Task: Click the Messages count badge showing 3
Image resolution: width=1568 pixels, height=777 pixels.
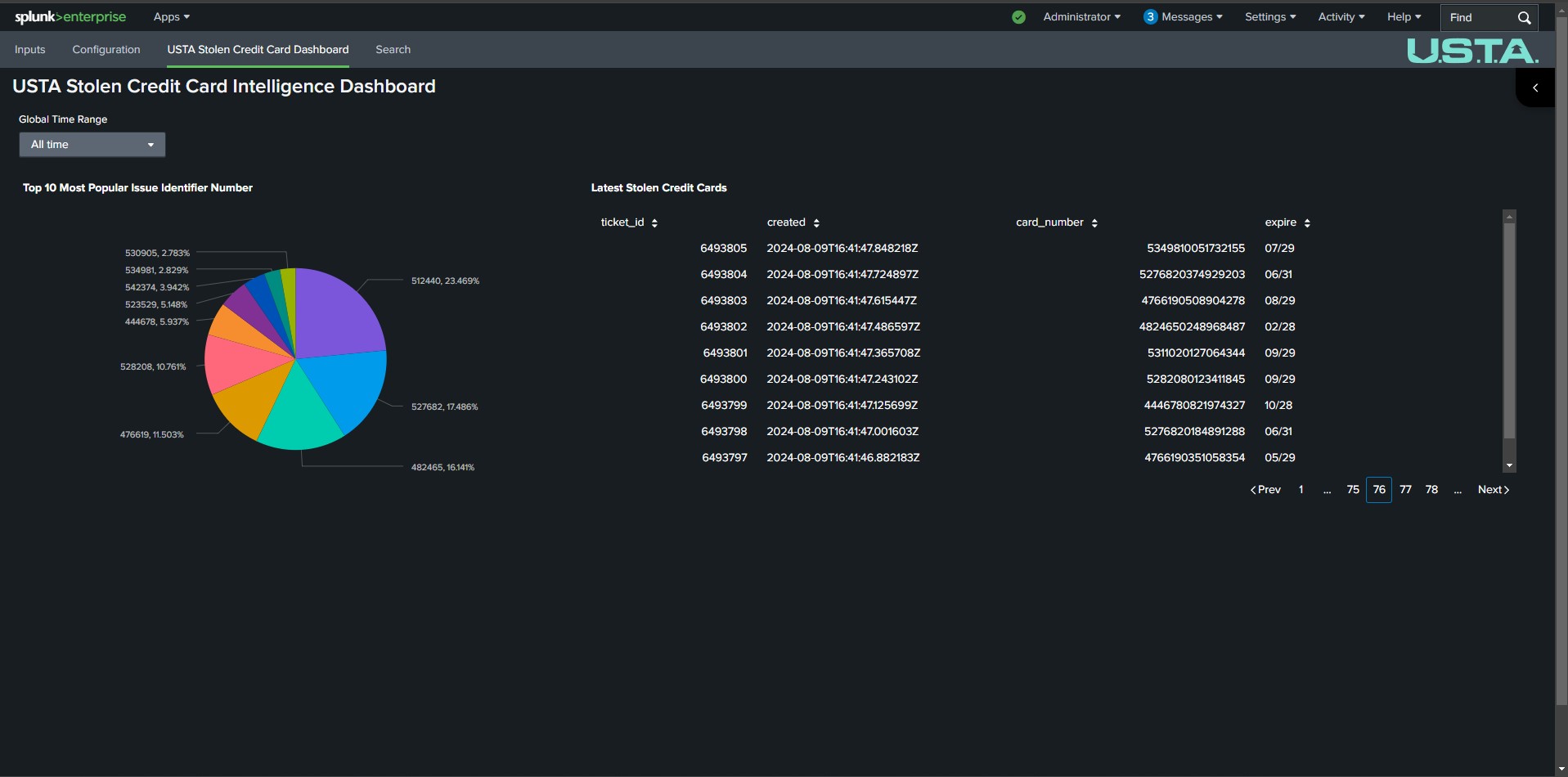Action: (1150, 17)
